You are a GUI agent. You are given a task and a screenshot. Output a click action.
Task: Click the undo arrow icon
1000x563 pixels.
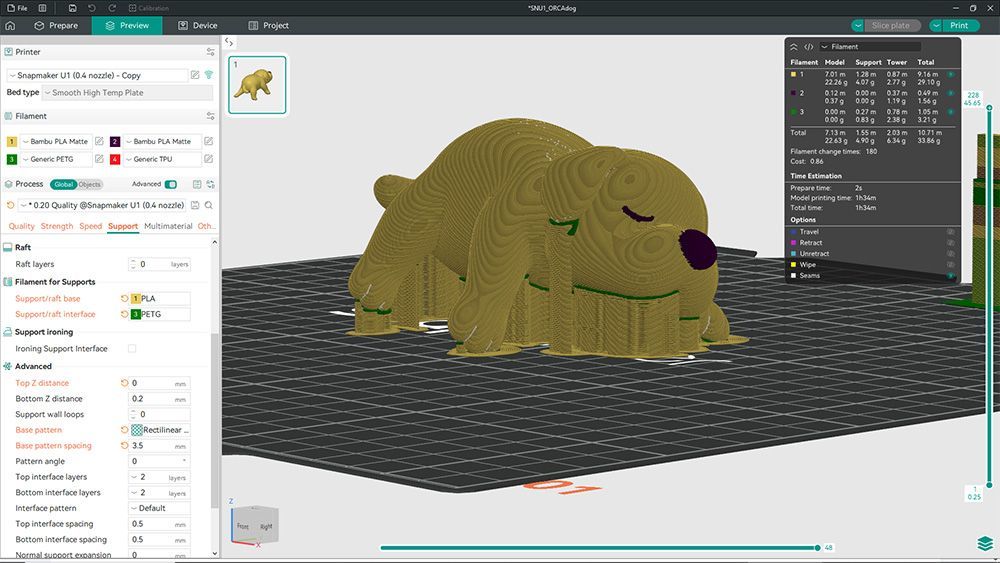[x=92, y=8]
